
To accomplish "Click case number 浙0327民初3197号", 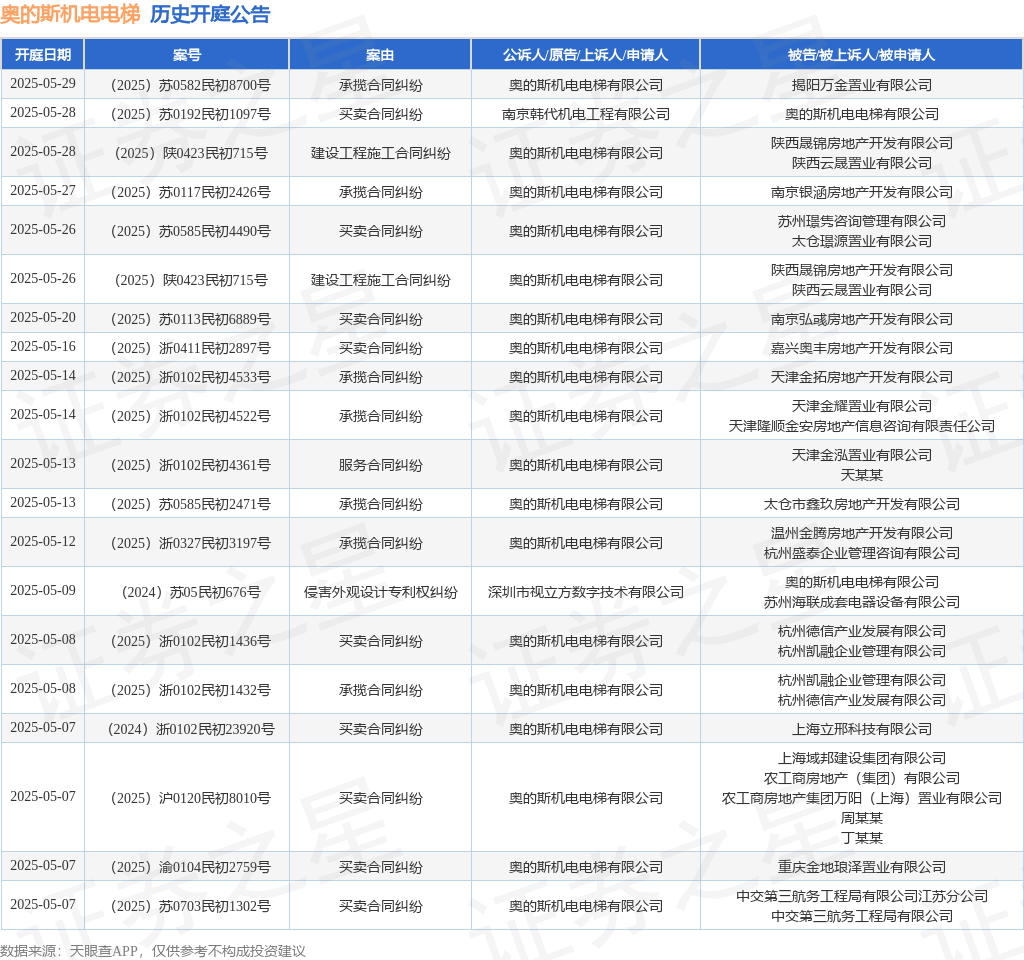I will tap(191, 543).
